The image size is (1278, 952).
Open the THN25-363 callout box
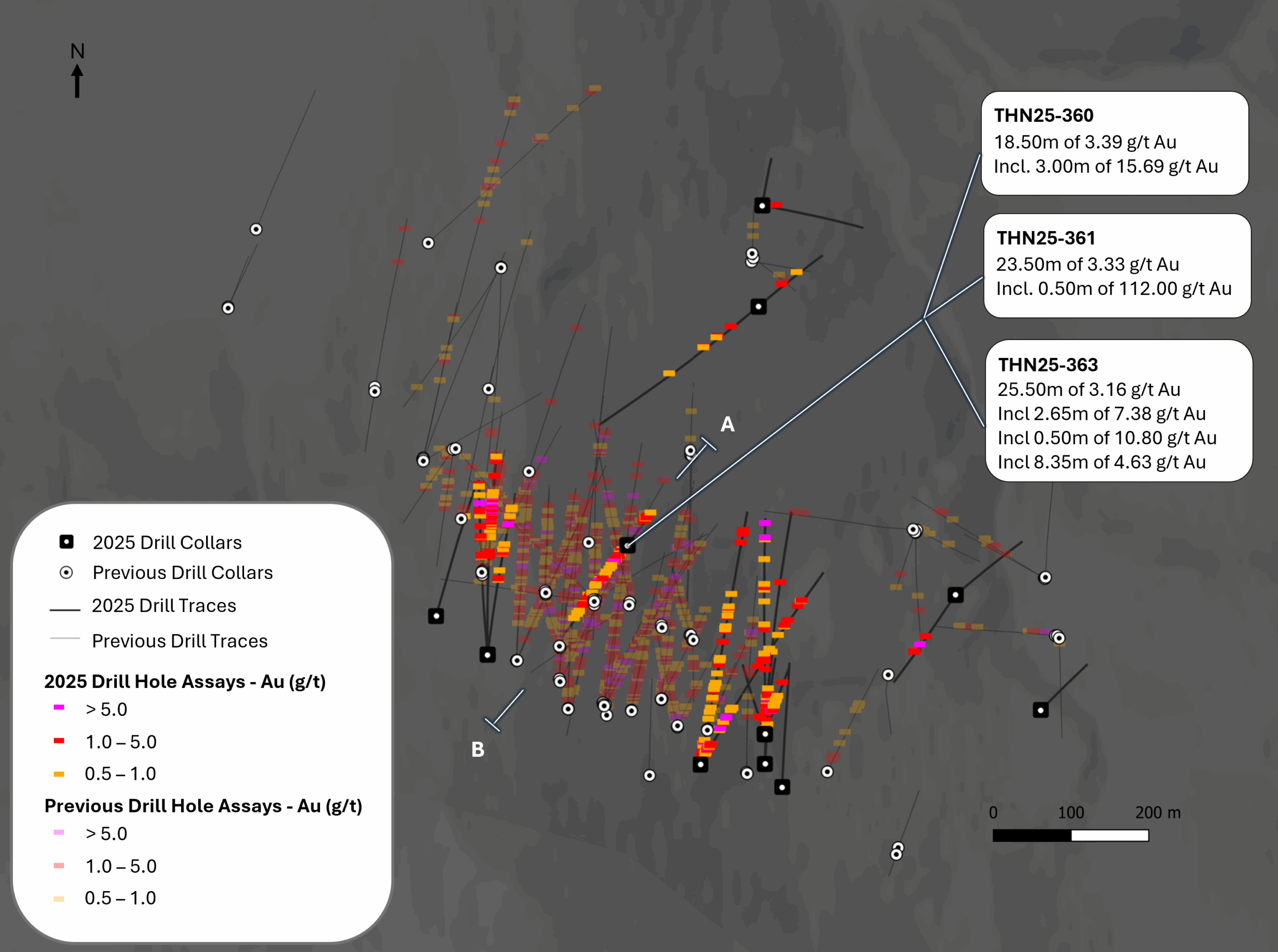coord(1118,410)
